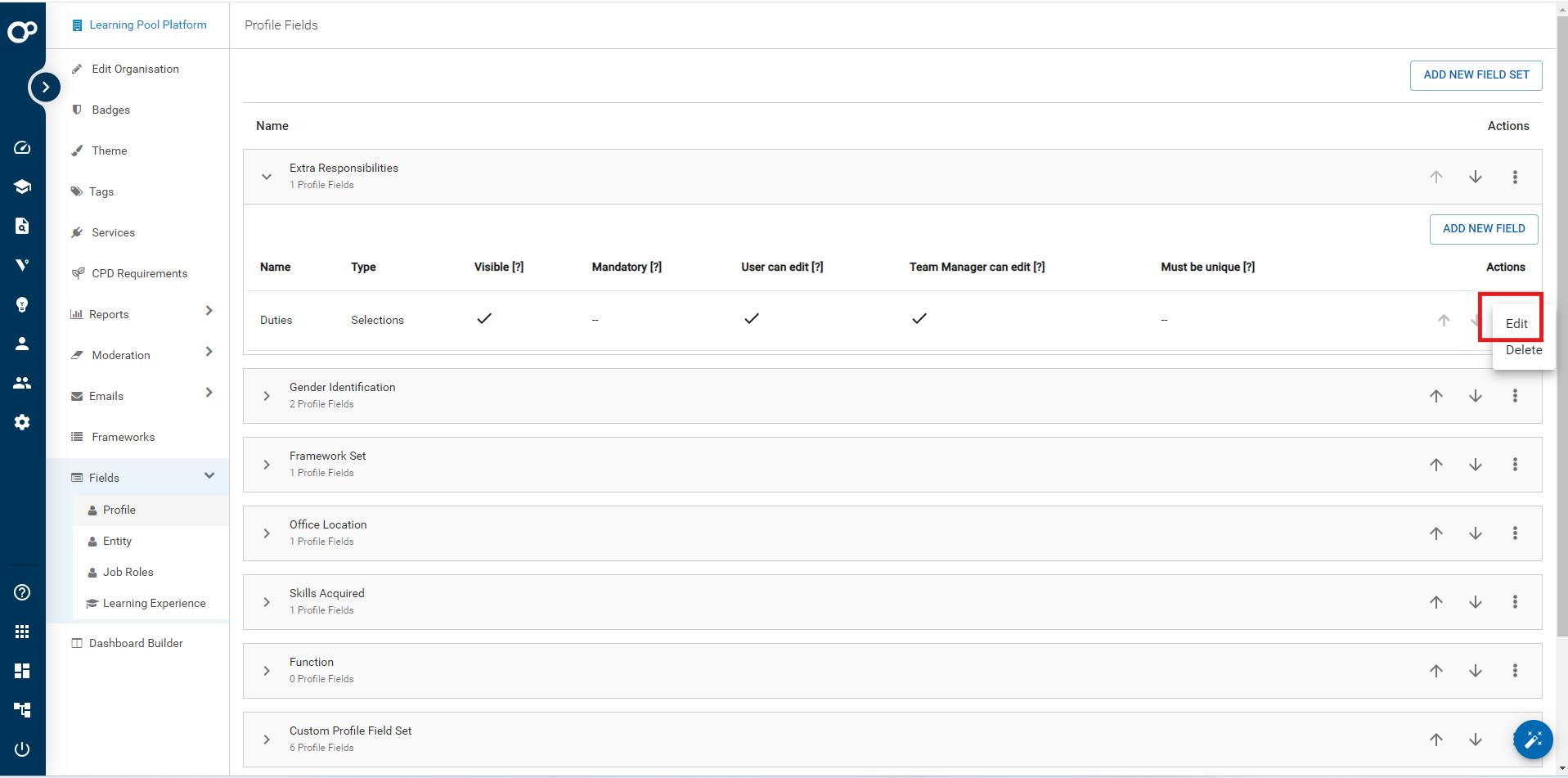Click the lightbulb icon in the left rail
Viewport: 1568px width, 778px height.
tap(22, 304)
